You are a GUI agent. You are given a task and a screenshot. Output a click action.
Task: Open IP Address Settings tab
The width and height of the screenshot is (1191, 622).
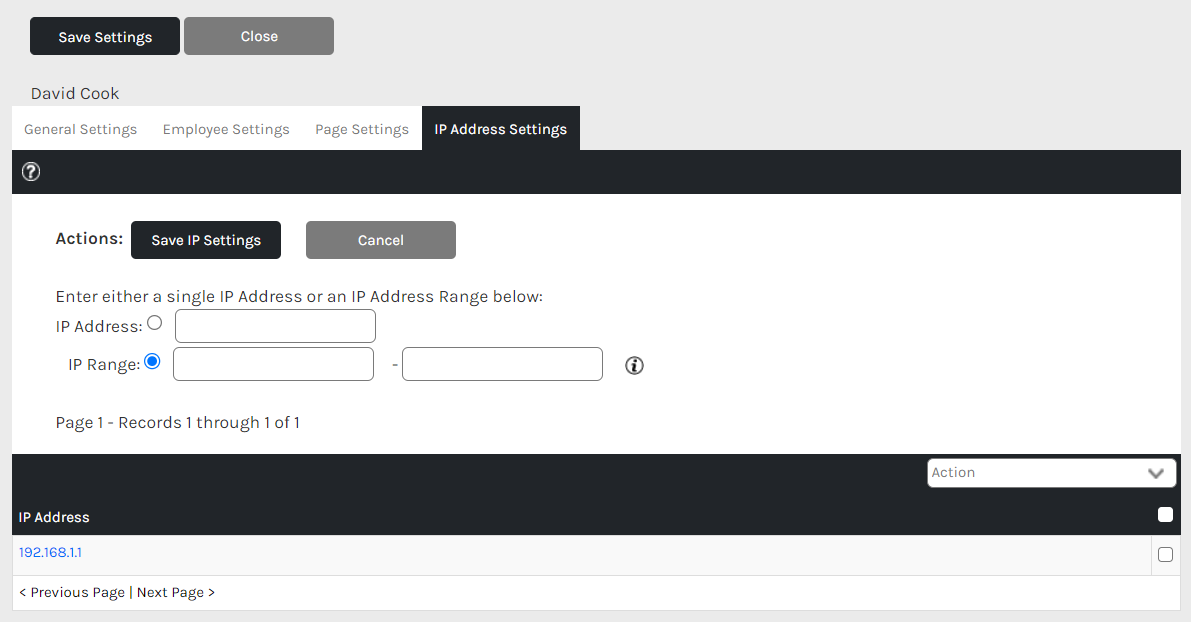click(501, 129)
